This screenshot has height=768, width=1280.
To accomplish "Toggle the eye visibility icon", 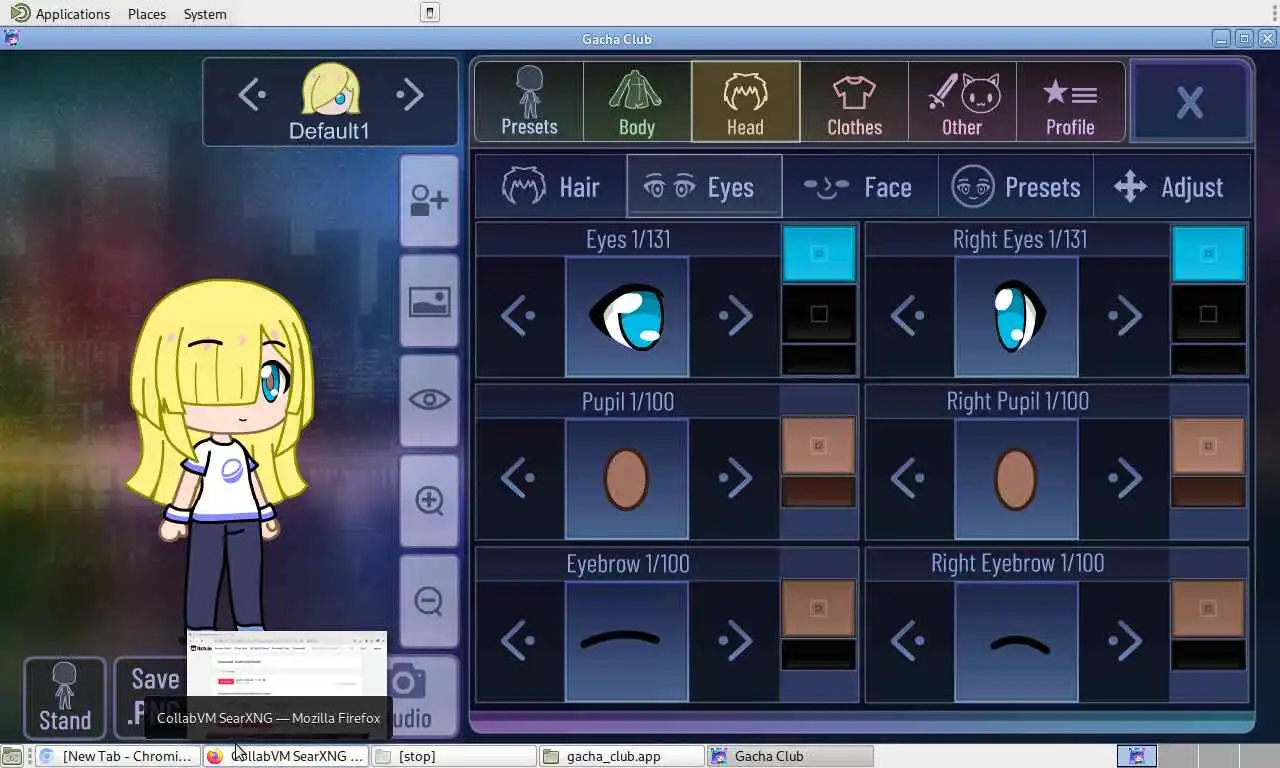I will 429,400.
